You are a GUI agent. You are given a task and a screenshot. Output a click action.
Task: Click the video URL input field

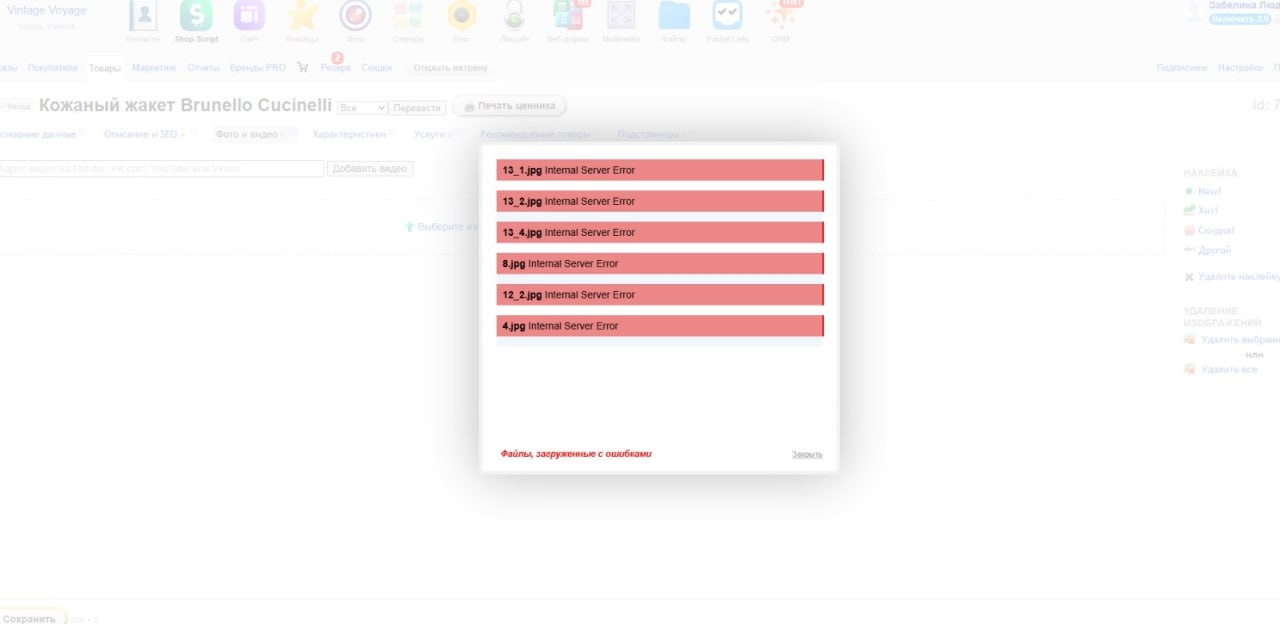[x=162, y=169]
